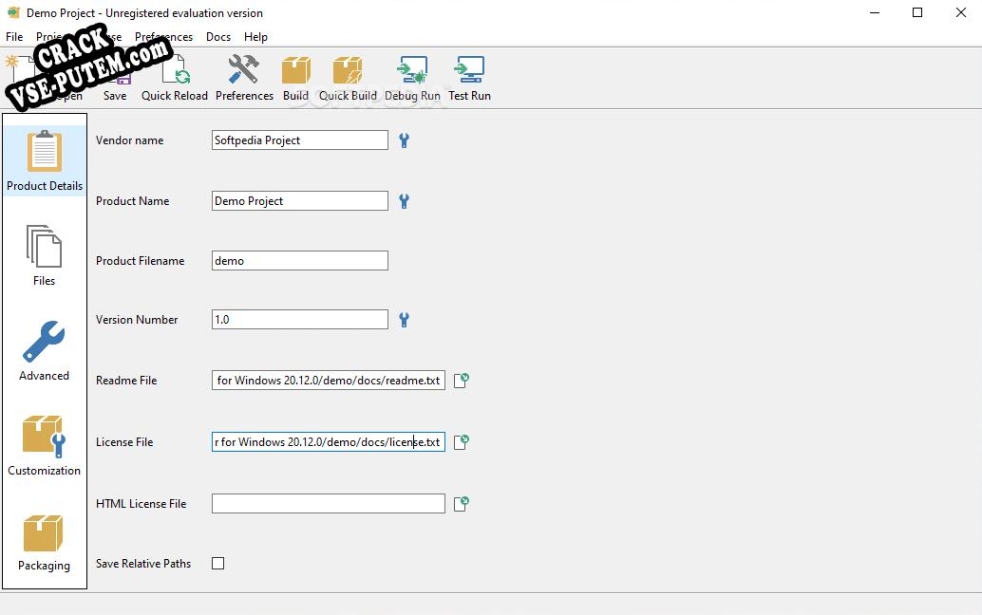Image resolution: width=982 pixels, height=615 pixels.
Task: Open the Customization sidebar section
Action: (44, 445)
